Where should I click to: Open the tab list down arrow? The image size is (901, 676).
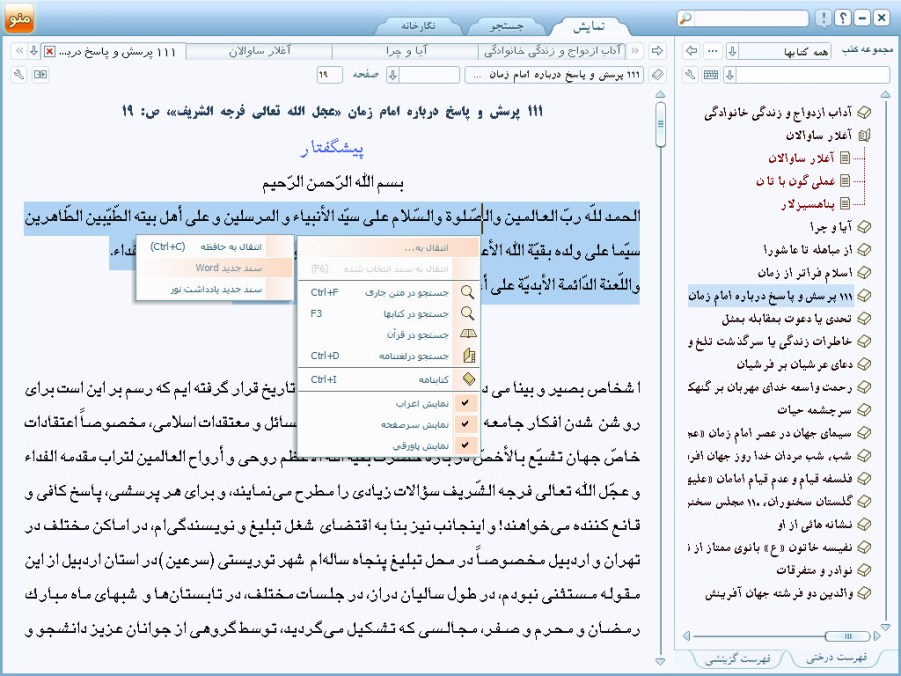34,51
